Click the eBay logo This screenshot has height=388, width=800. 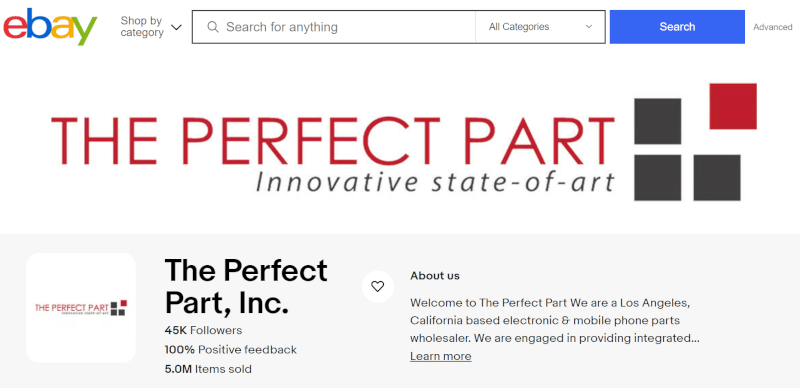tap(50, 27)
